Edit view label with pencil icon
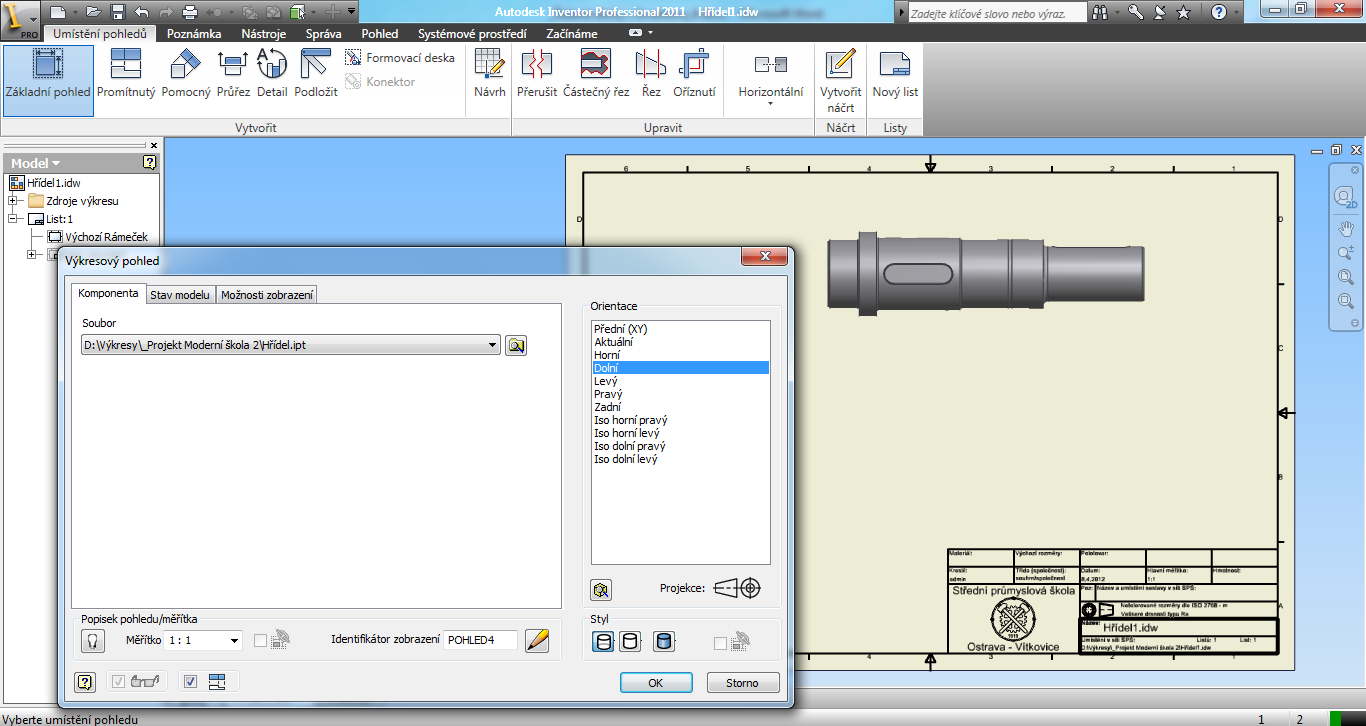This screenshot has height=726, width=1366. click(538, 641)
